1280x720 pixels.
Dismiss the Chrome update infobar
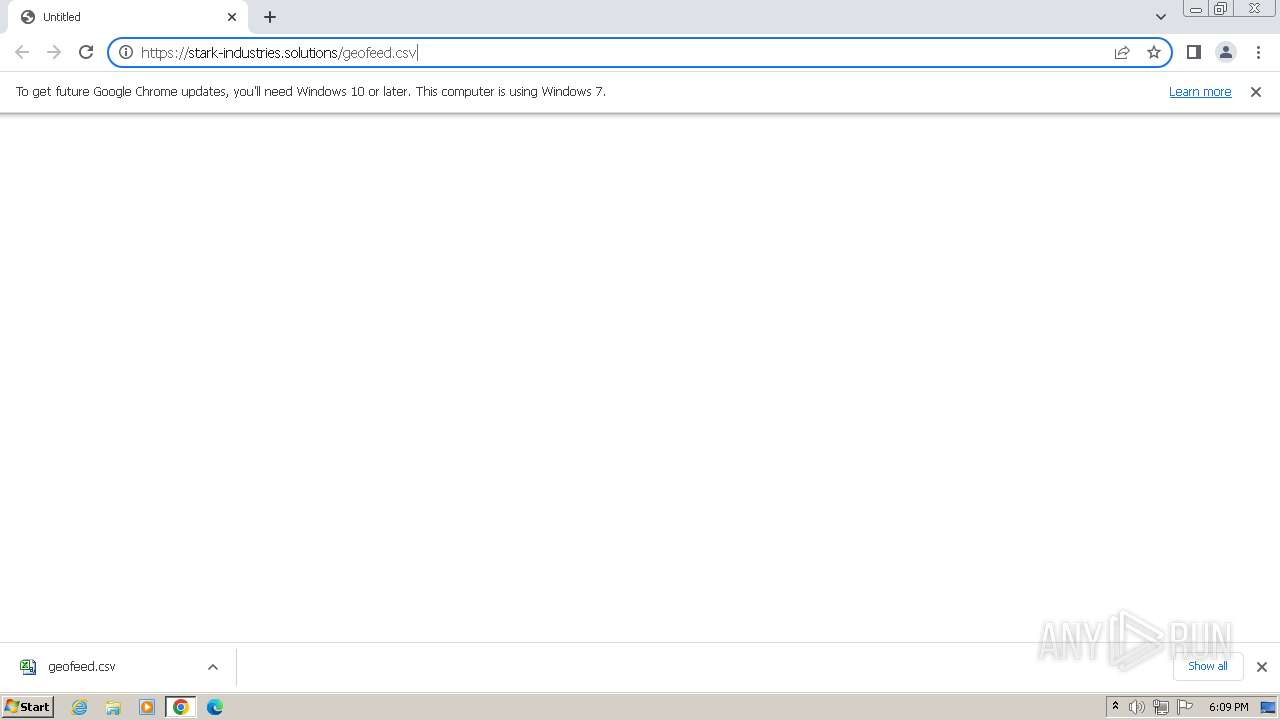[x=1256, y=91]
